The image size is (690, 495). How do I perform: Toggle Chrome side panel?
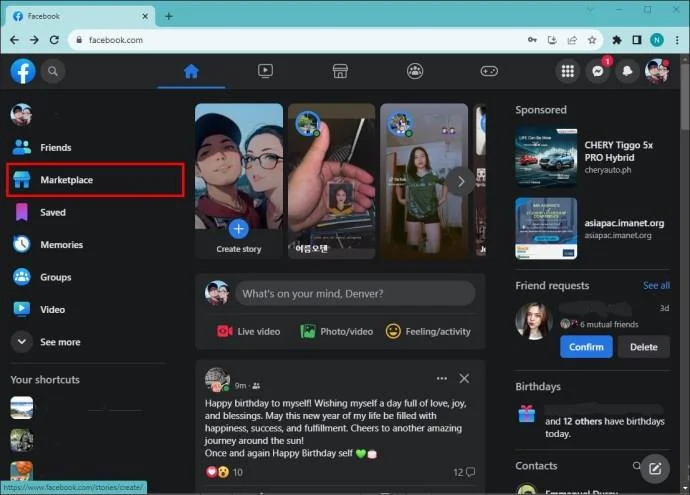[x=637, y=40]
